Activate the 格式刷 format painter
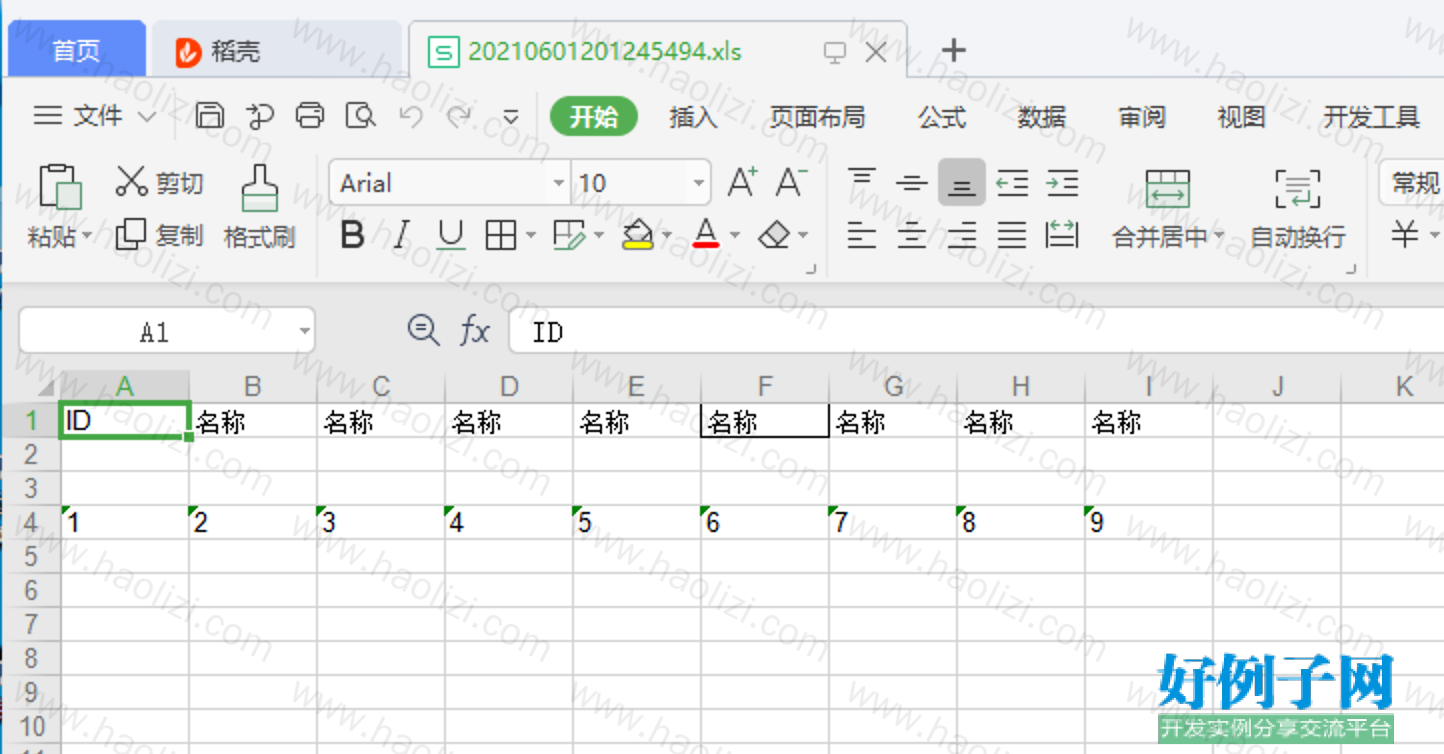 tap(260, 207)
